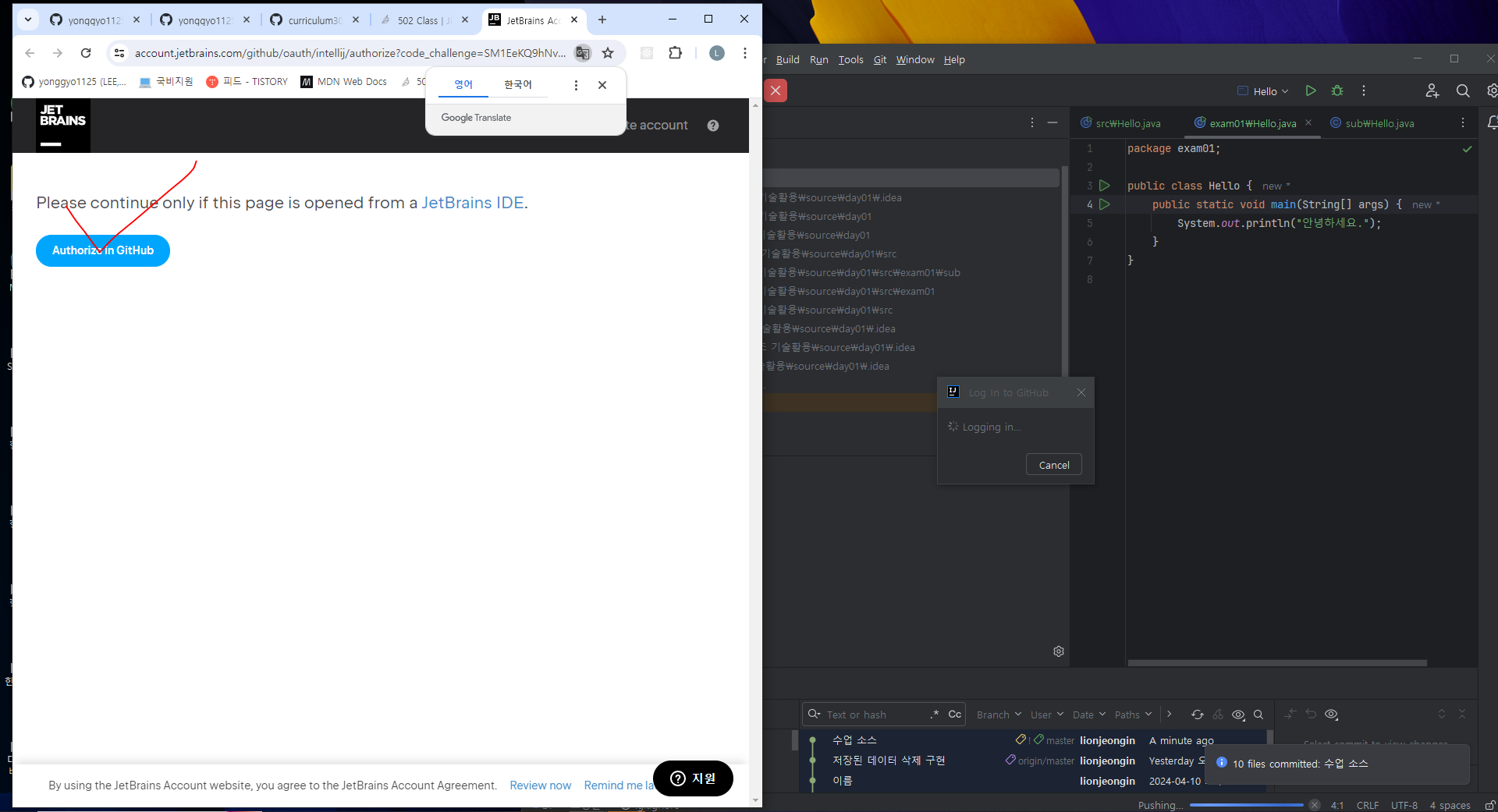Viewport: 1498px width, 812px height.
Task: Click the red stop-process X button
Action: (776, 90)
